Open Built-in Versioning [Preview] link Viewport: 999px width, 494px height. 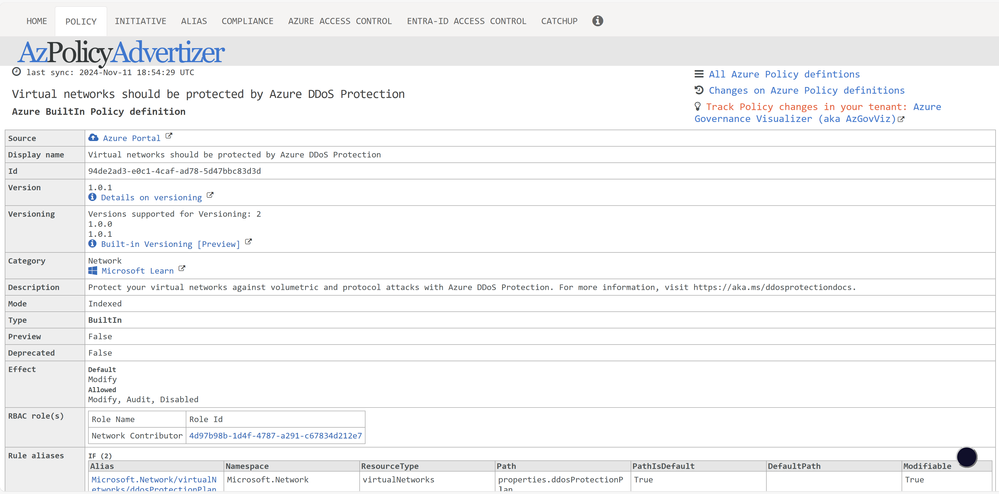pyautogui.click(x=170, y=244)
